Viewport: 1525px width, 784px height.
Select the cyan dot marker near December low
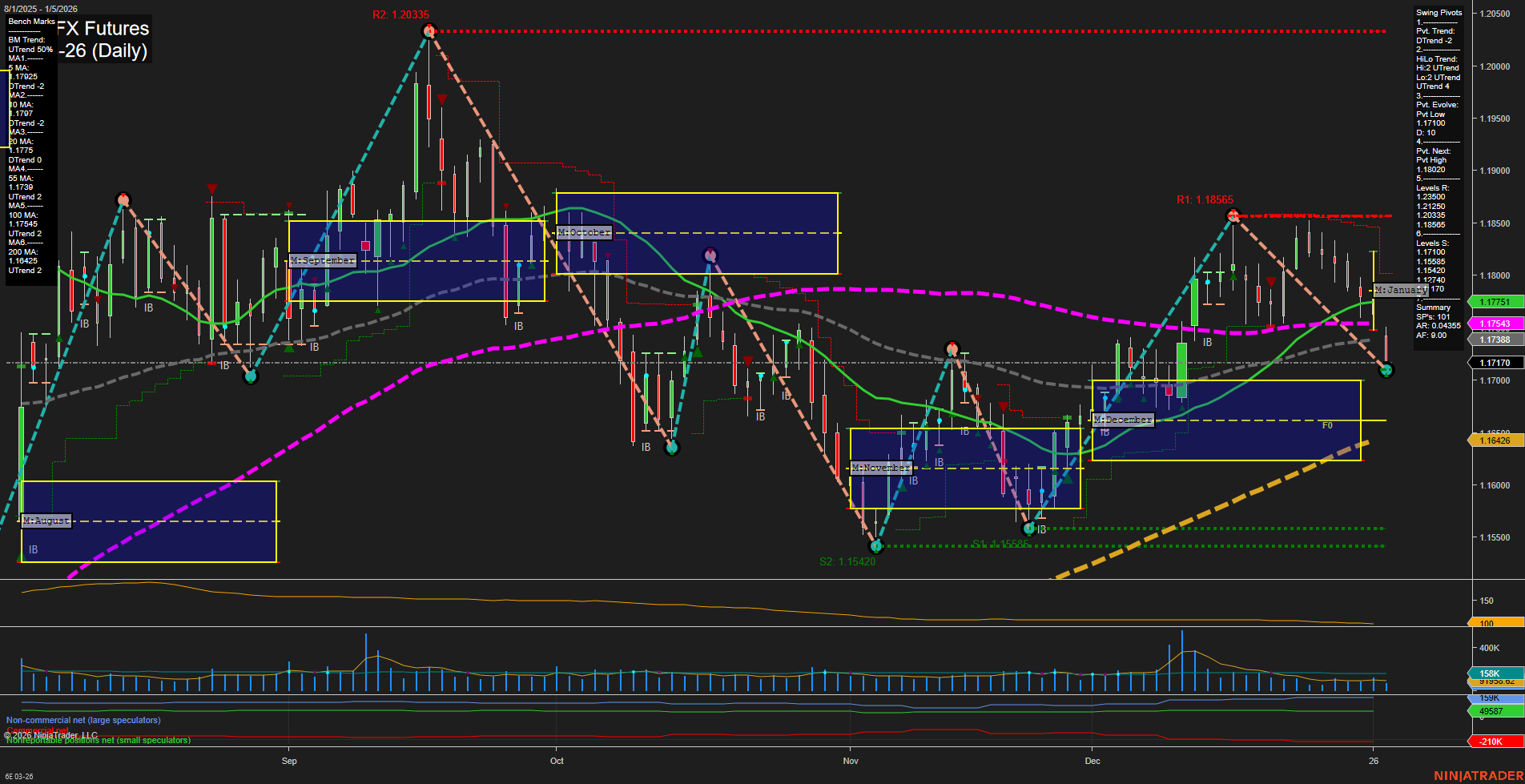click(x=1042, y=489)
